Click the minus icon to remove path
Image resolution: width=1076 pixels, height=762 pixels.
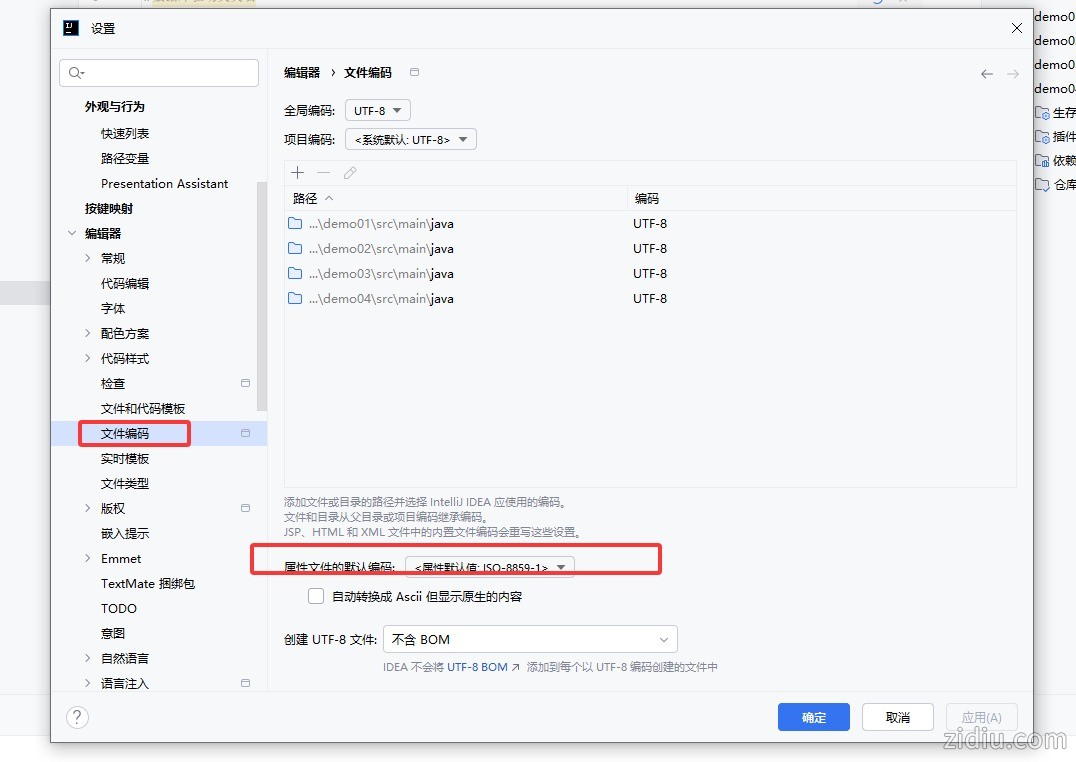[x=323, y=173]
